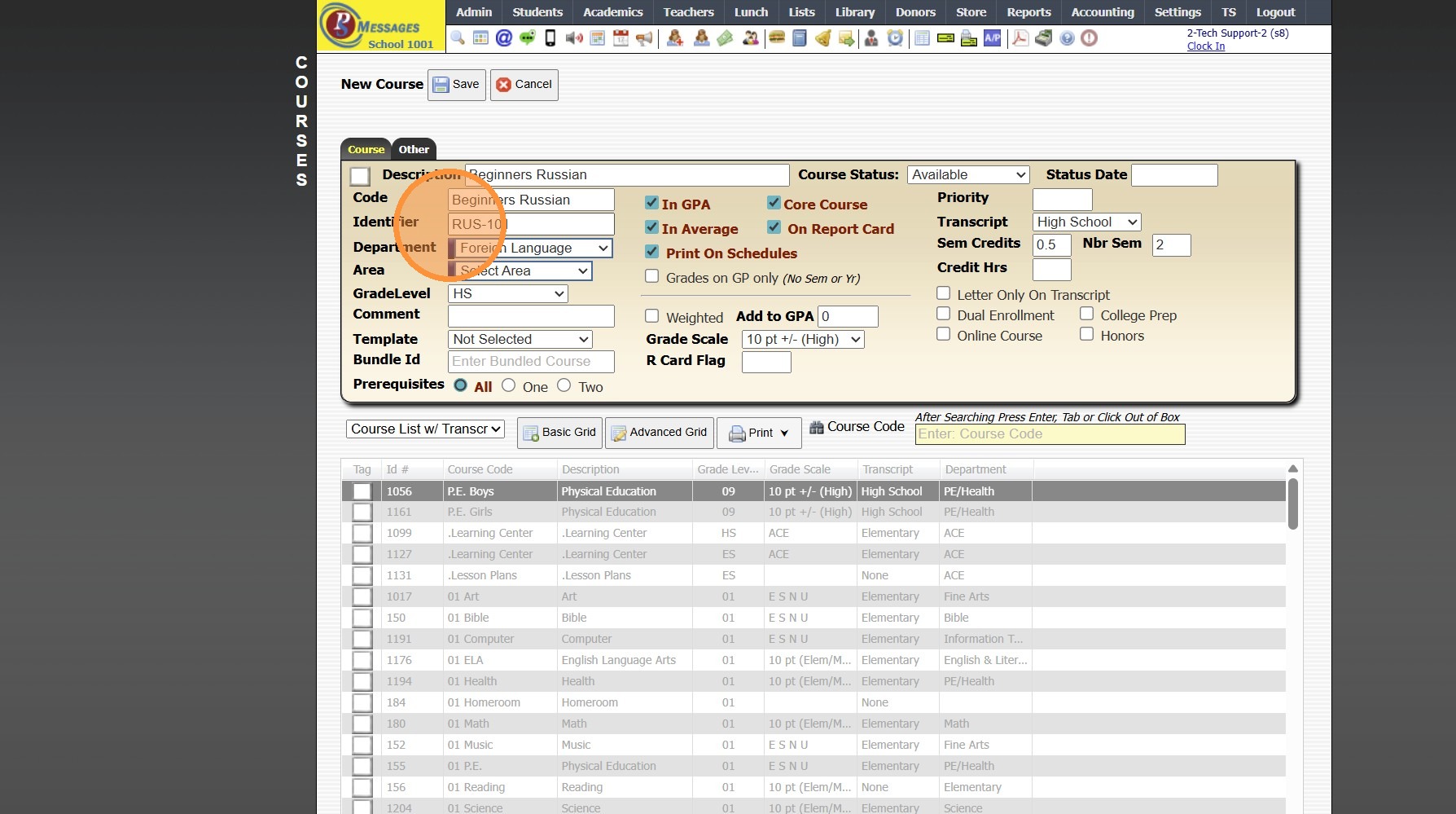Open the Grade Scale dropdown

tap(803, 339)
